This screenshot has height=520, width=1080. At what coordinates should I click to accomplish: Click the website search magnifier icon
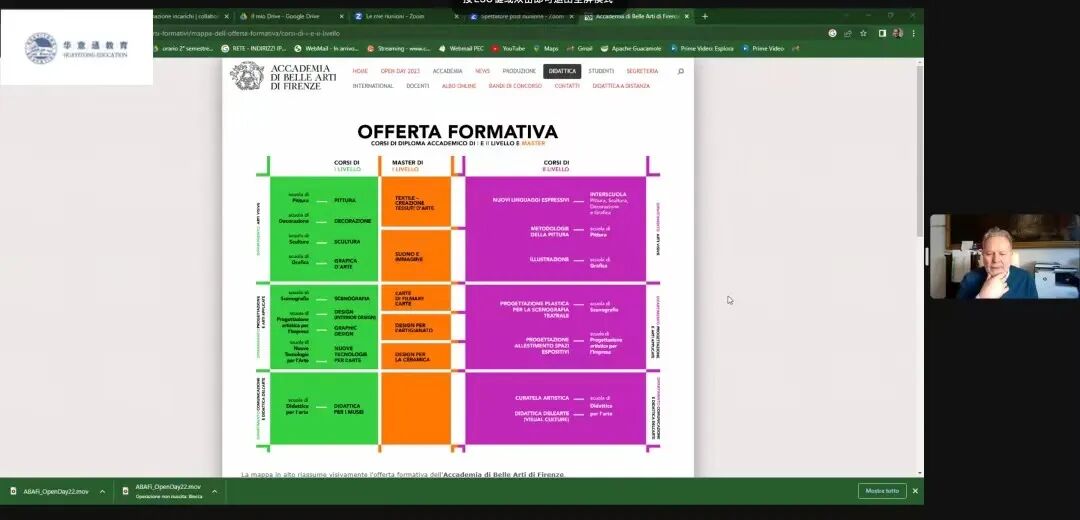681,71
